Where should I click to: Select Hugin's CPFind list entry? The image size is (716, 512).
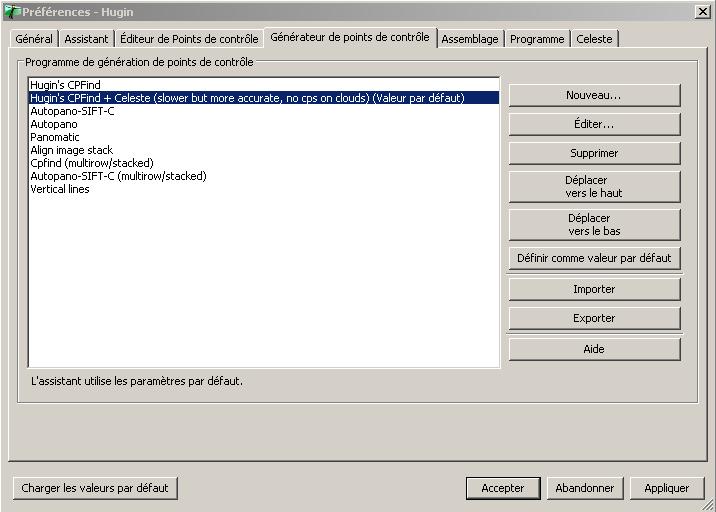(x=264, y=85)
